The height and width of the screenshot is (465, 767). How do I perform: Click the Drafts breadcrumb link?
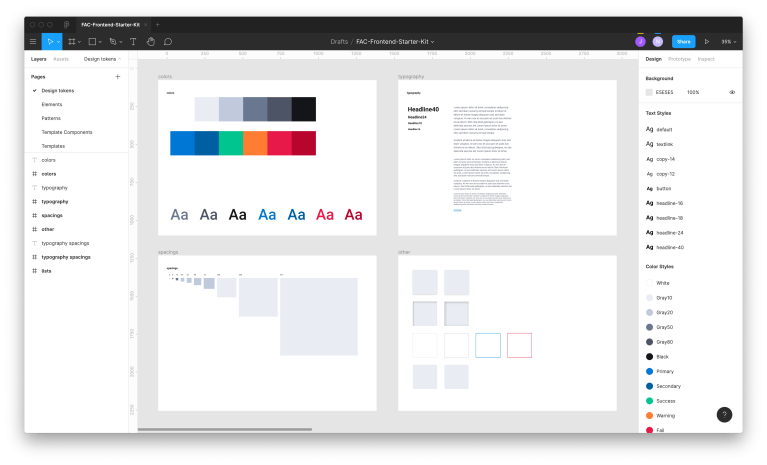pyautogui.click(x=339, y=42)
